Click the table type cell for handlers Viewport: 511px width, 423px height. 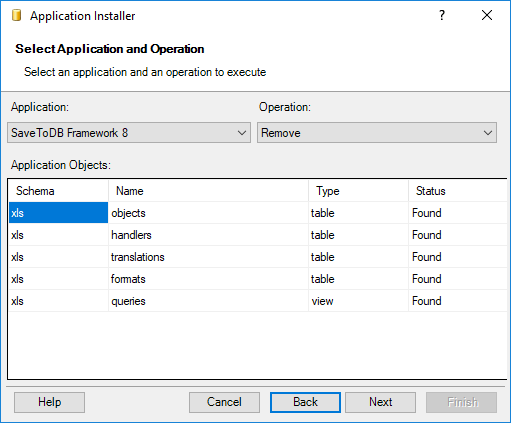coord(358,235)
